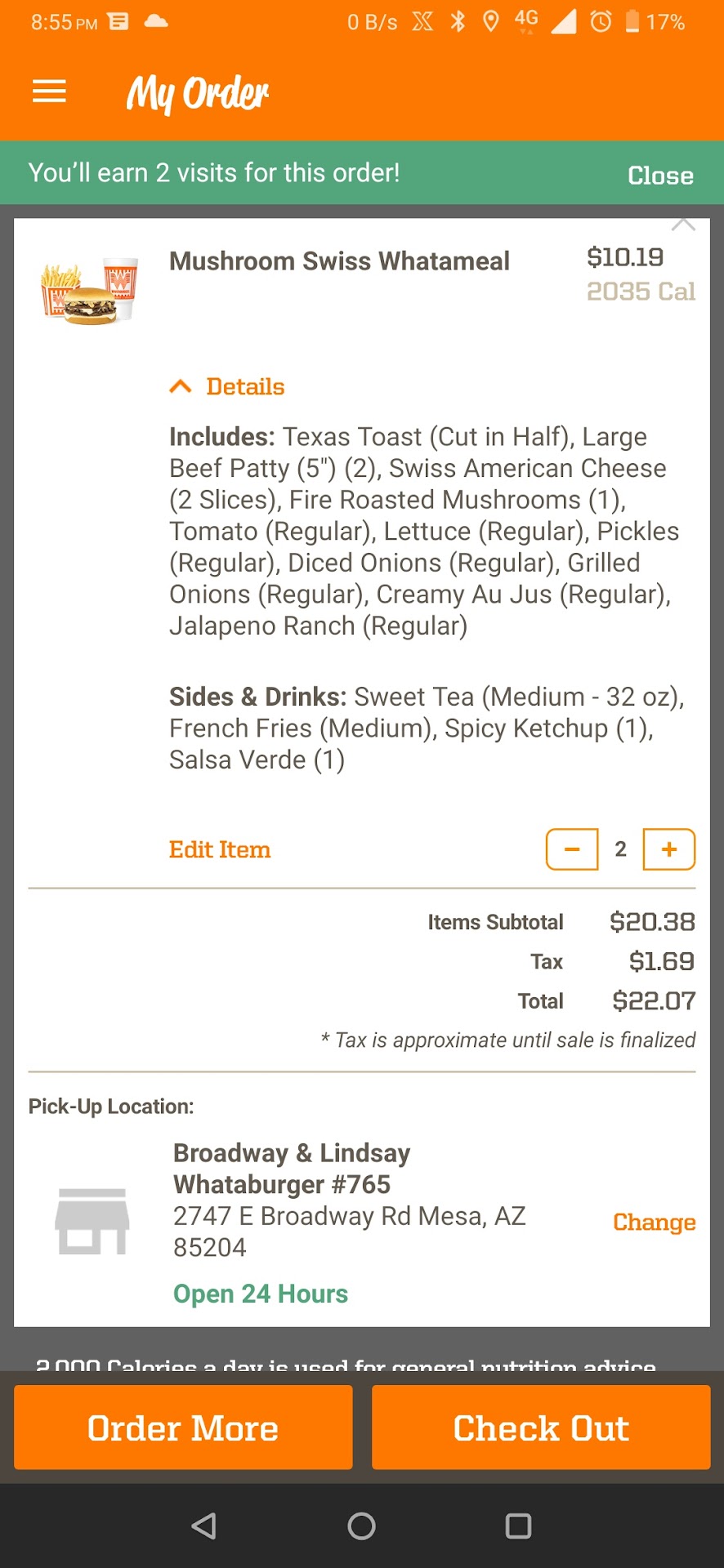Close the visits earned banner
The image size is (724, 1568).
(660, 175)
